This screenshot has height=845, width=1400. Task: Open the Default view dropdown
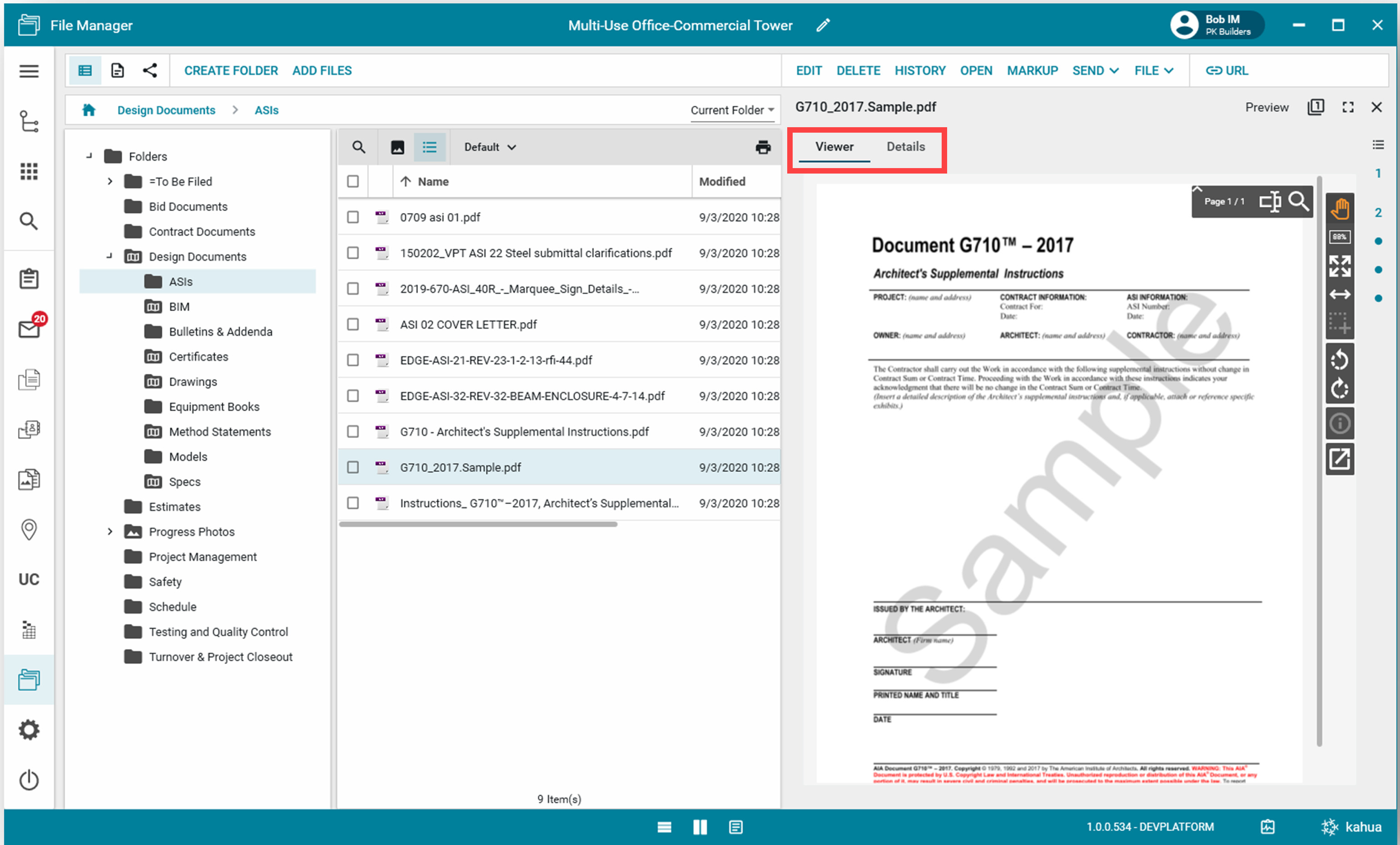[490, 147]
